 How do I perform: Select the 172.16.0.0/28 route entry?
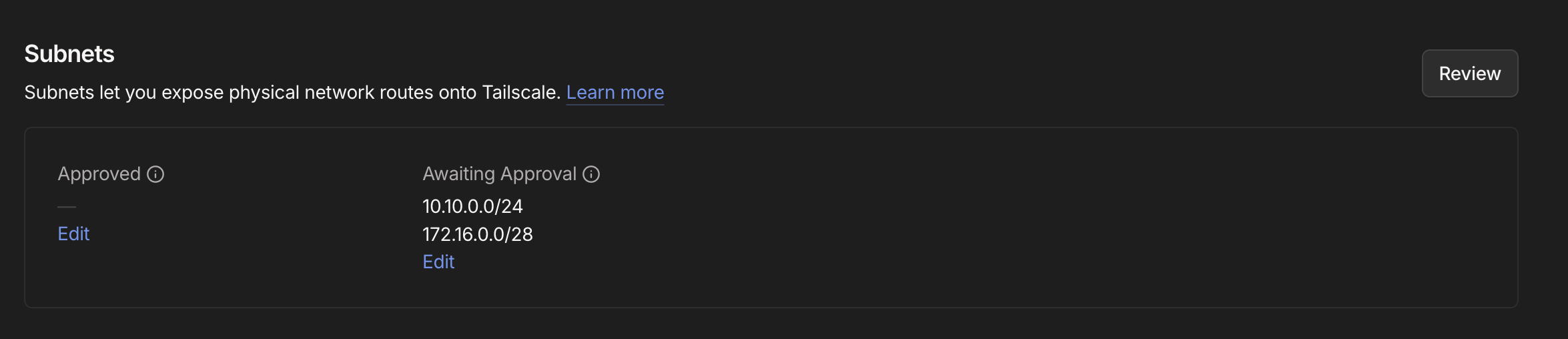point(478,234)
